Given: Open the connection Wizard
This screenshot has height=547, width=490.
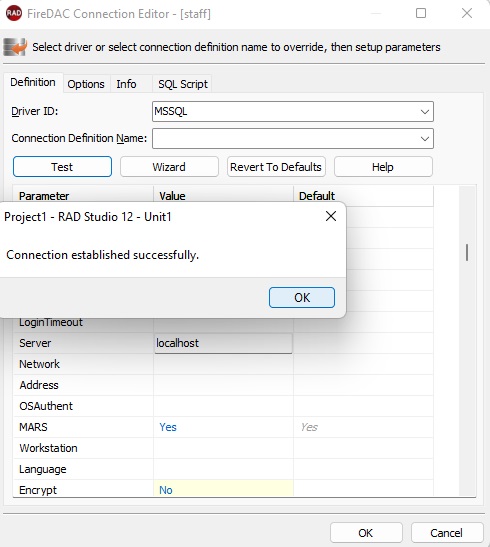Looking at the screenshot, I should (169, 167).
